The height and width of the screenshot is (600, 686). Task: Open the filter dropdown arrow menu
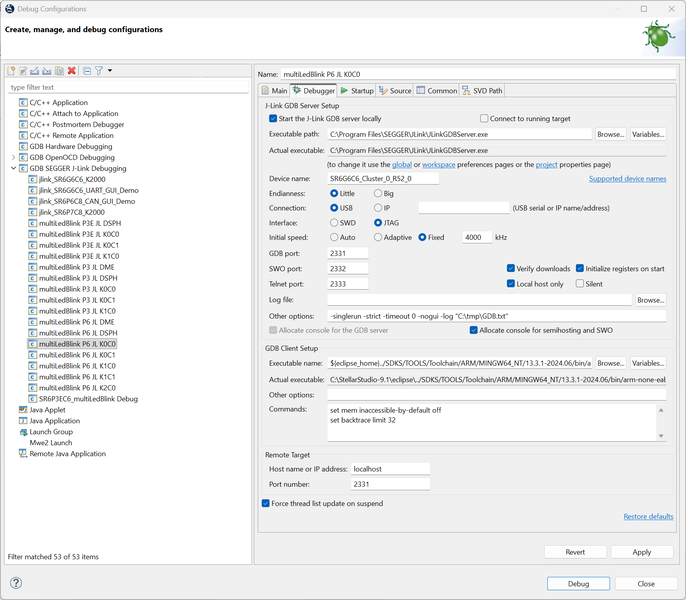tap(110, 70)
